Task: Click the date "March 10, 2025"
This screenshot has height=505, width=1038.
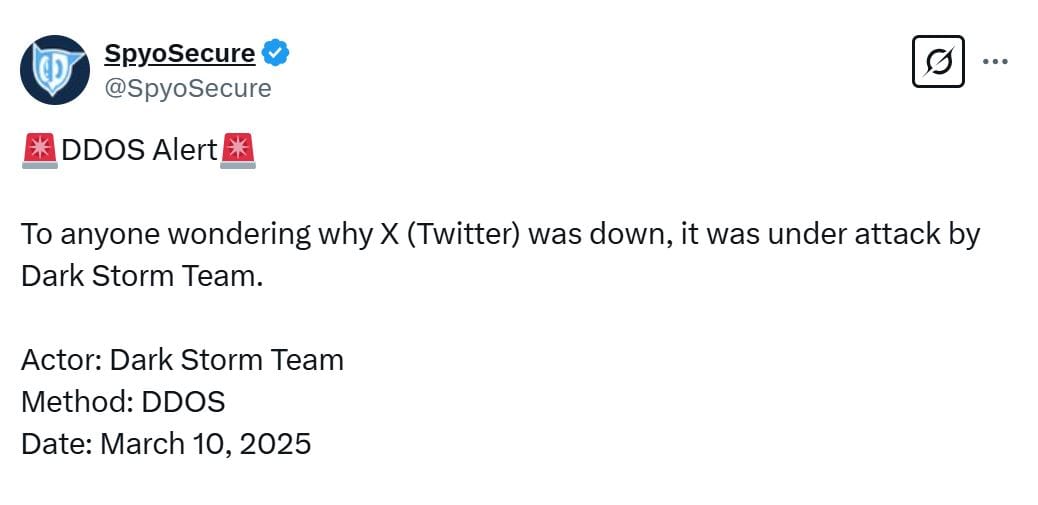Action: click(206, 443)
